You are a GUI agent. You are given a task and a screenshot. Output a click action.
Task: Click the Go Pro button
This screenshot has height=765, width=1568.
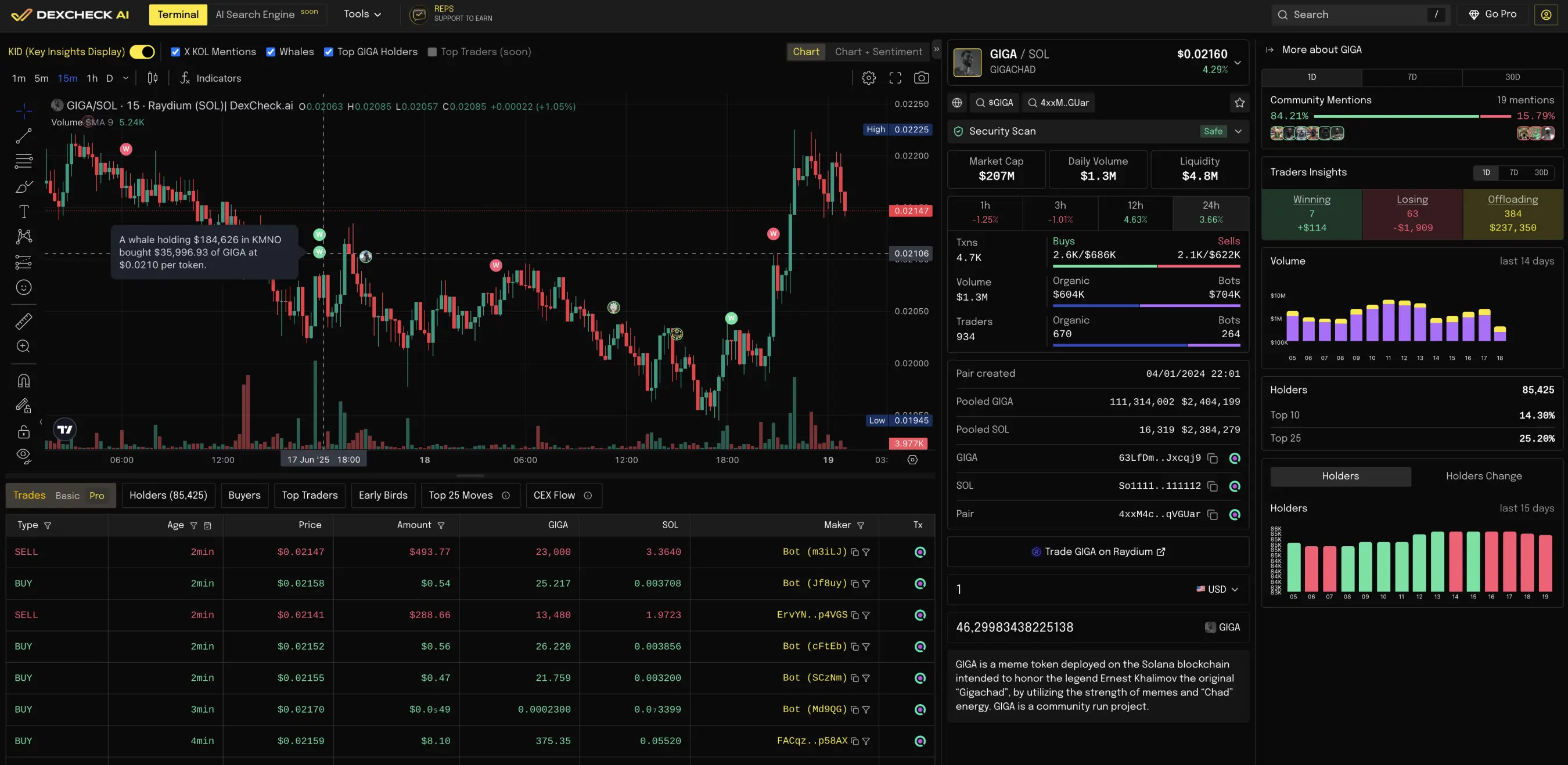tap(1492, 14)
